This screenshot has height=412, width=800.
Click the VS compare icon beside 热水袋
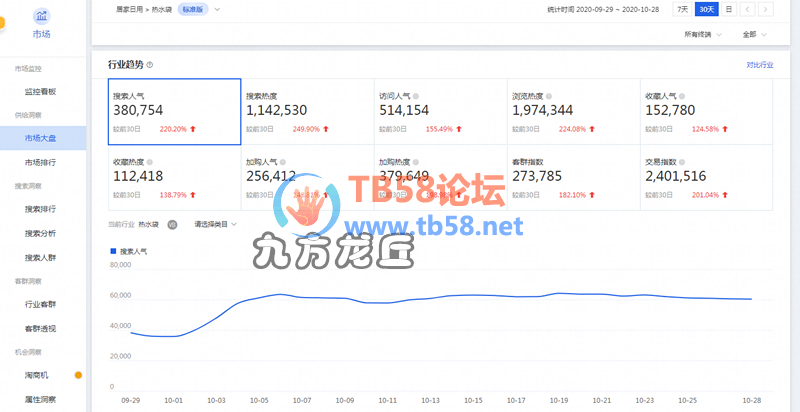point(172,224)
